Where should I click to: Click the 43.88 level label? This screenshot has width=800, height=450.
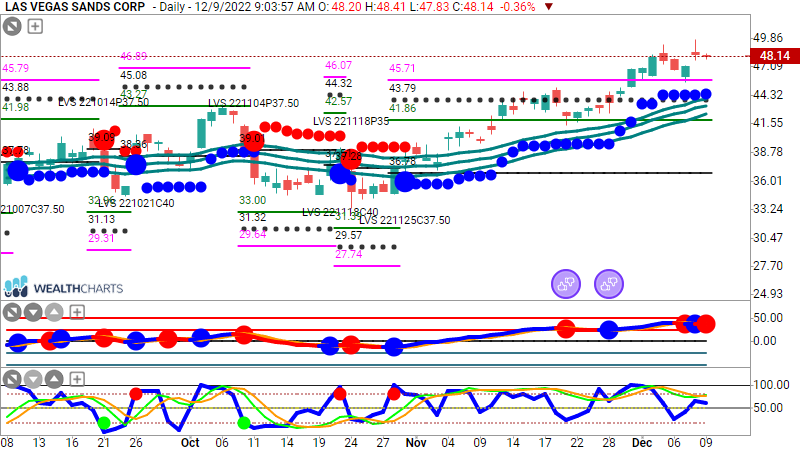click(16, 87)
